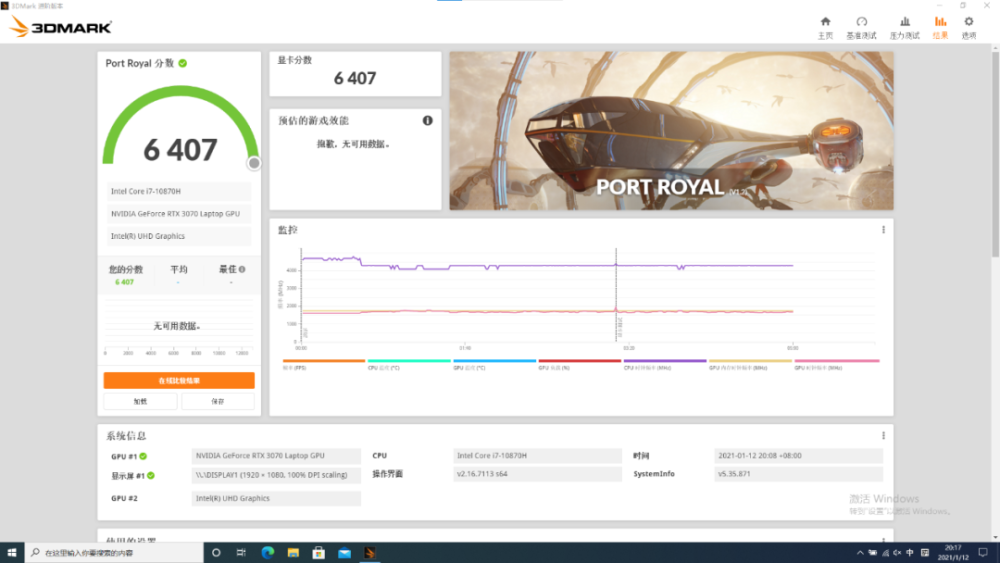The width and height of the screenshot is (1000, 563).
Task: Click the orange compare results online button
Action: [179, 381]
